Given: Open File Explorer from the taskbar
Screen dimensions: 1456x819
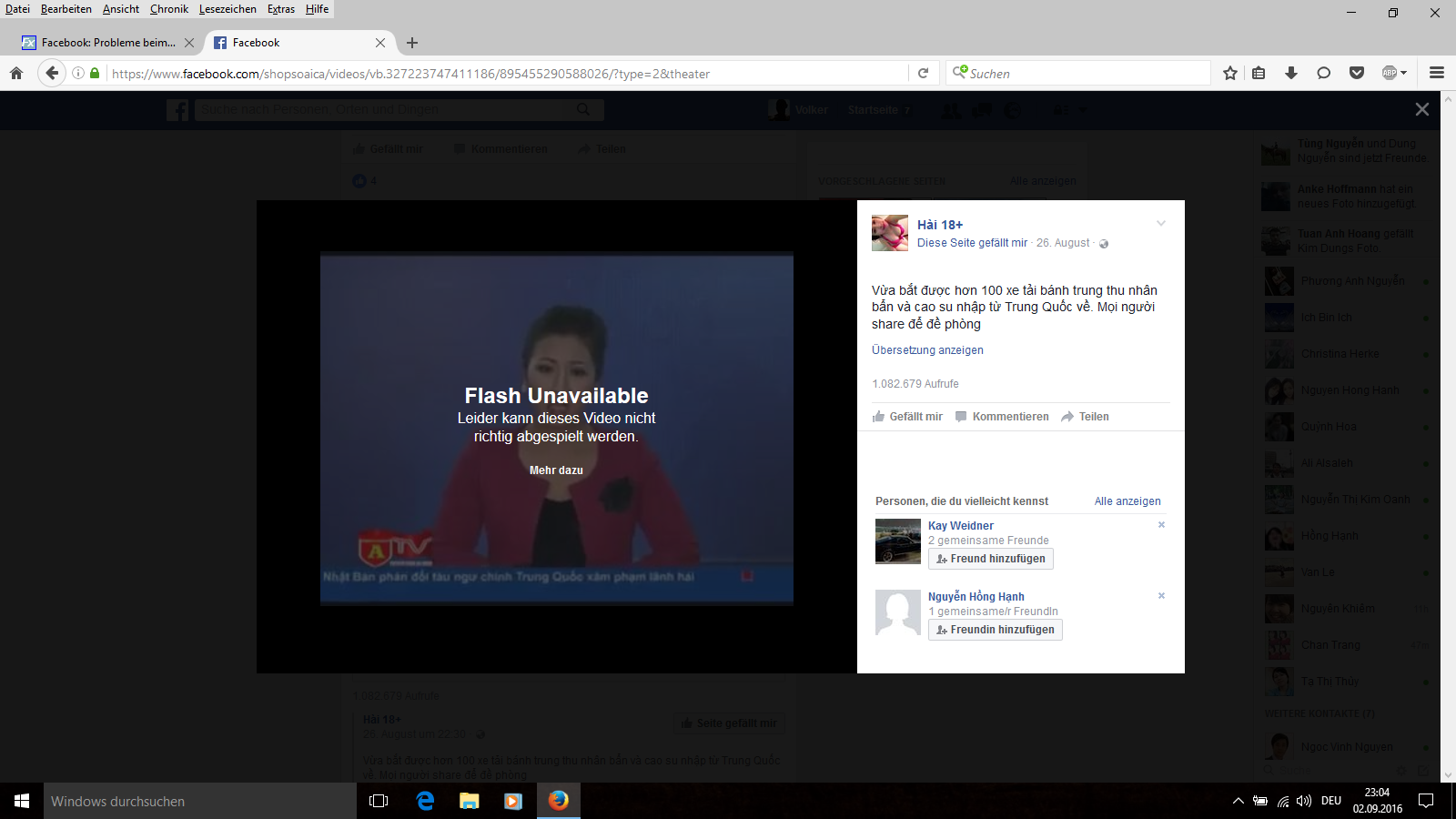Looking at the screenshot, I should tap(469, 801).
